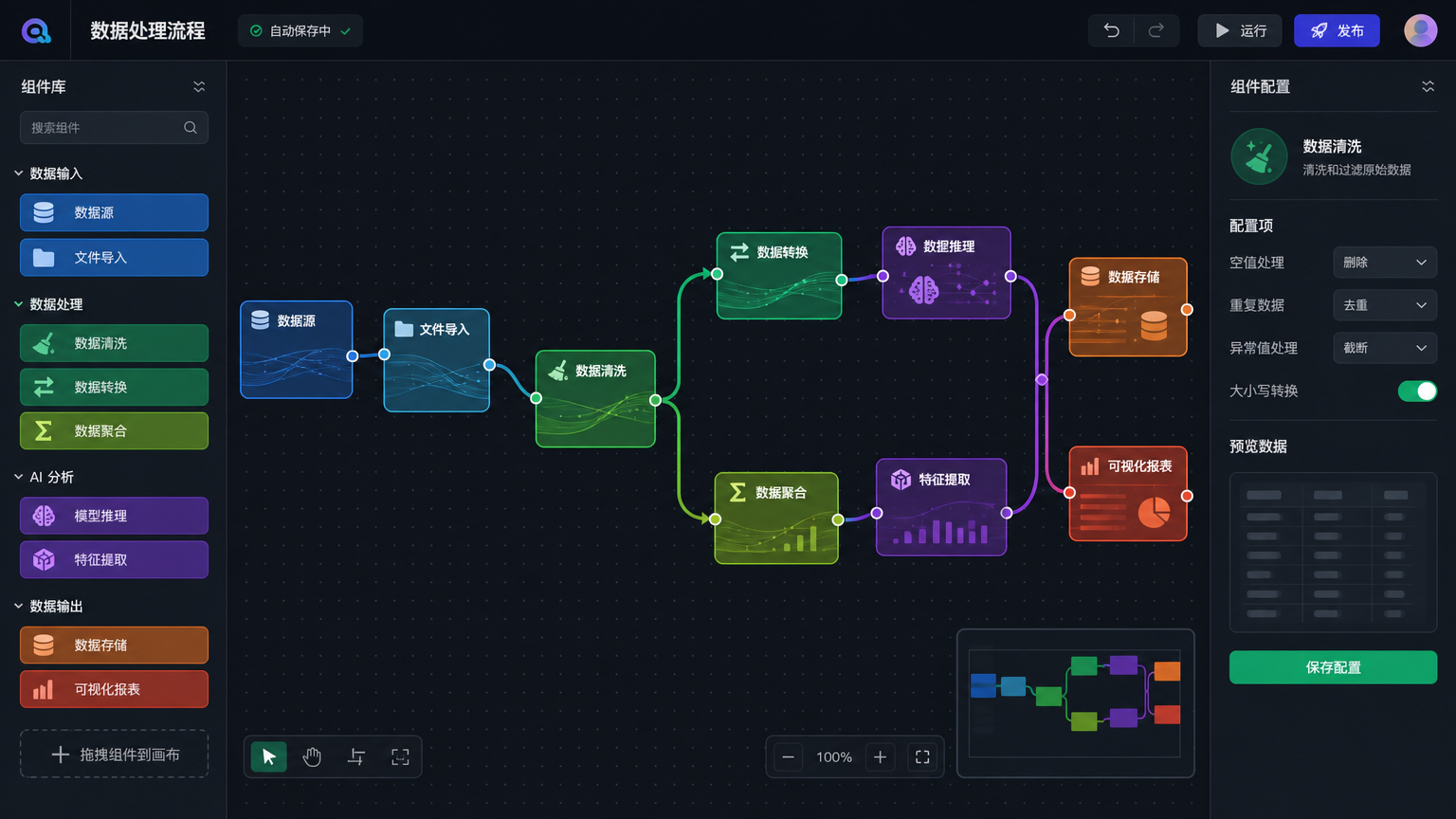The image size is (1456, 819).
Task: Select 数据聚合 component in library
Action: click(x=114, y=430)
